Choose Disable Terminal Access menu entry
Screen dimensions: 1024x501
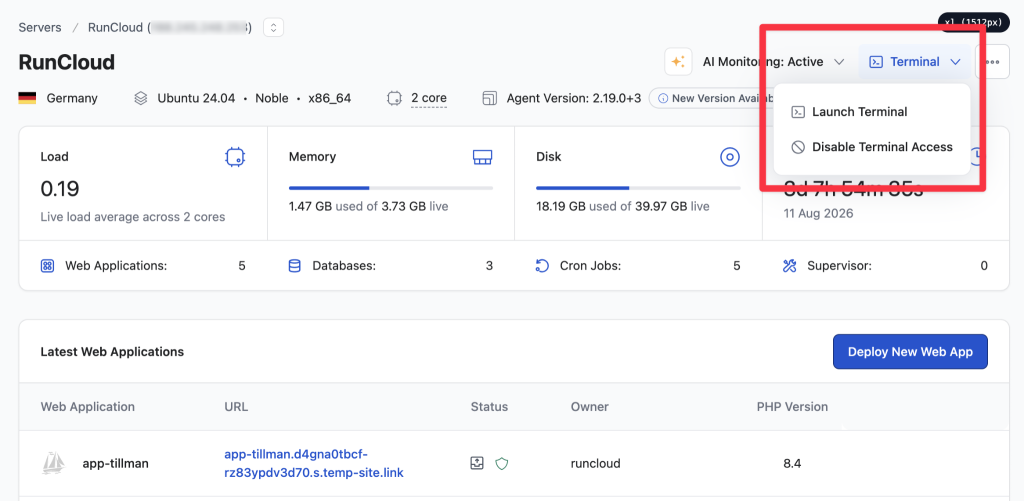click(872, 147)
